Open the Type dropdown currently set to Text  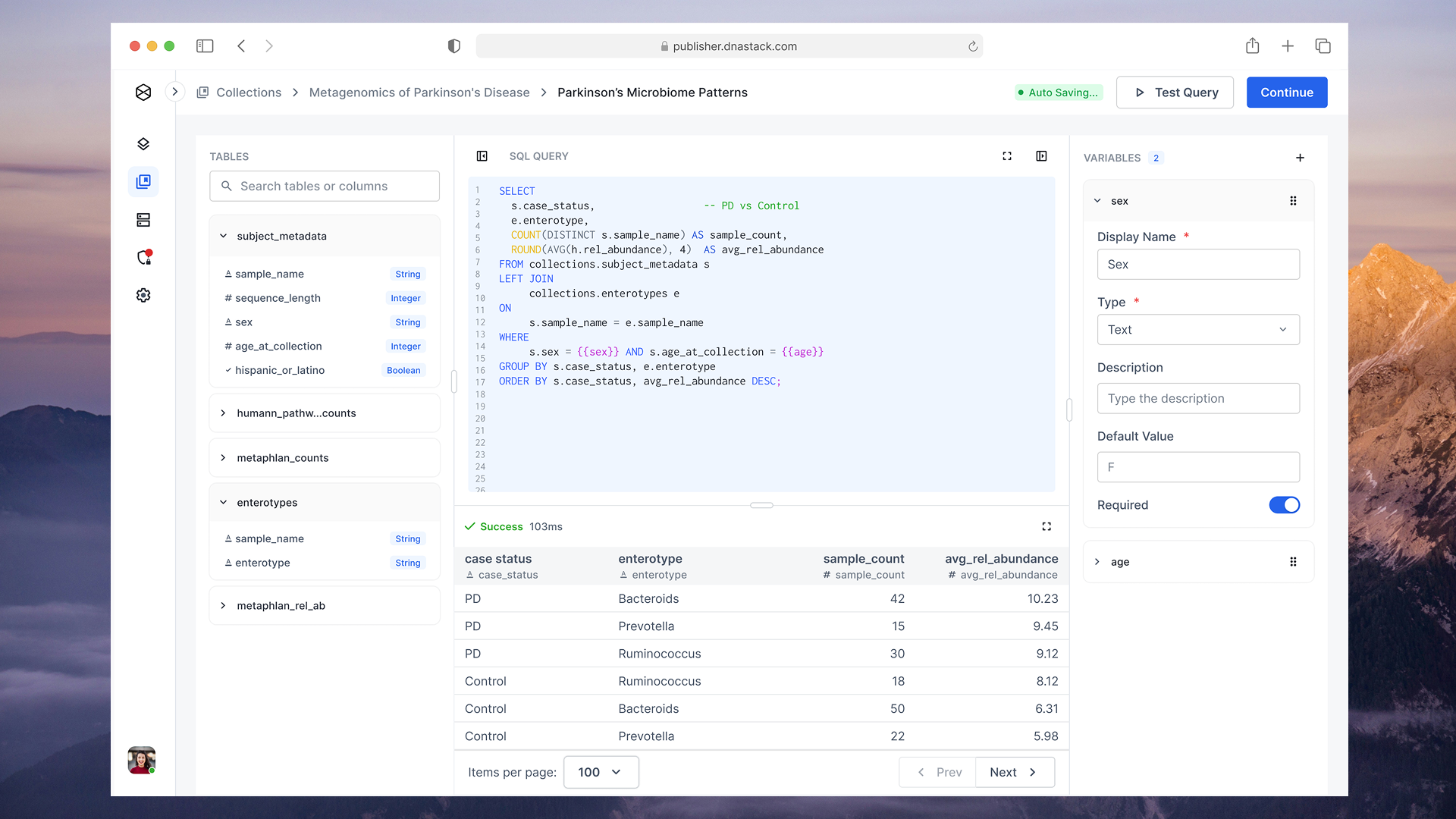pos(1198,329)
